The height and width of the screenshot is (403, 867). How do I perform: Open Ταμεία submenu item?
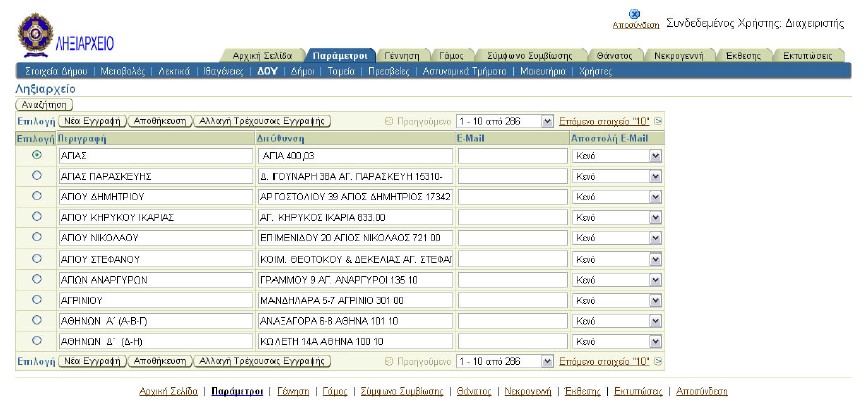tap(341, 71)
